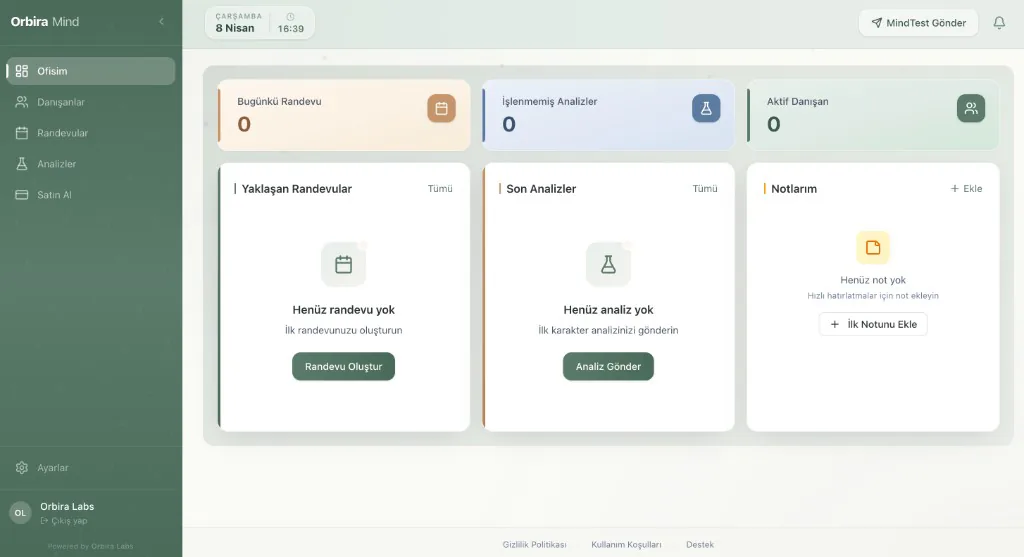Click the Henüz randevu yok text

(x=344, y=310)
